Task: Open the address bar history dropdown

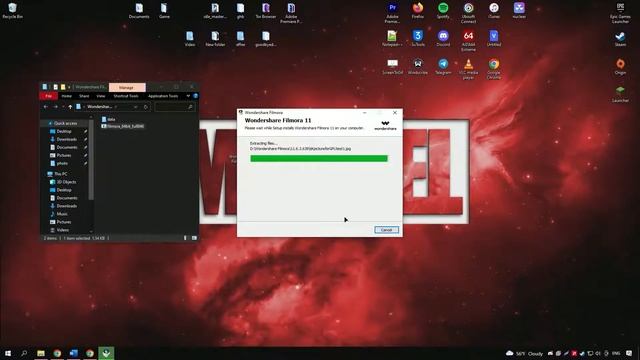Action: (x=136, y=107)
